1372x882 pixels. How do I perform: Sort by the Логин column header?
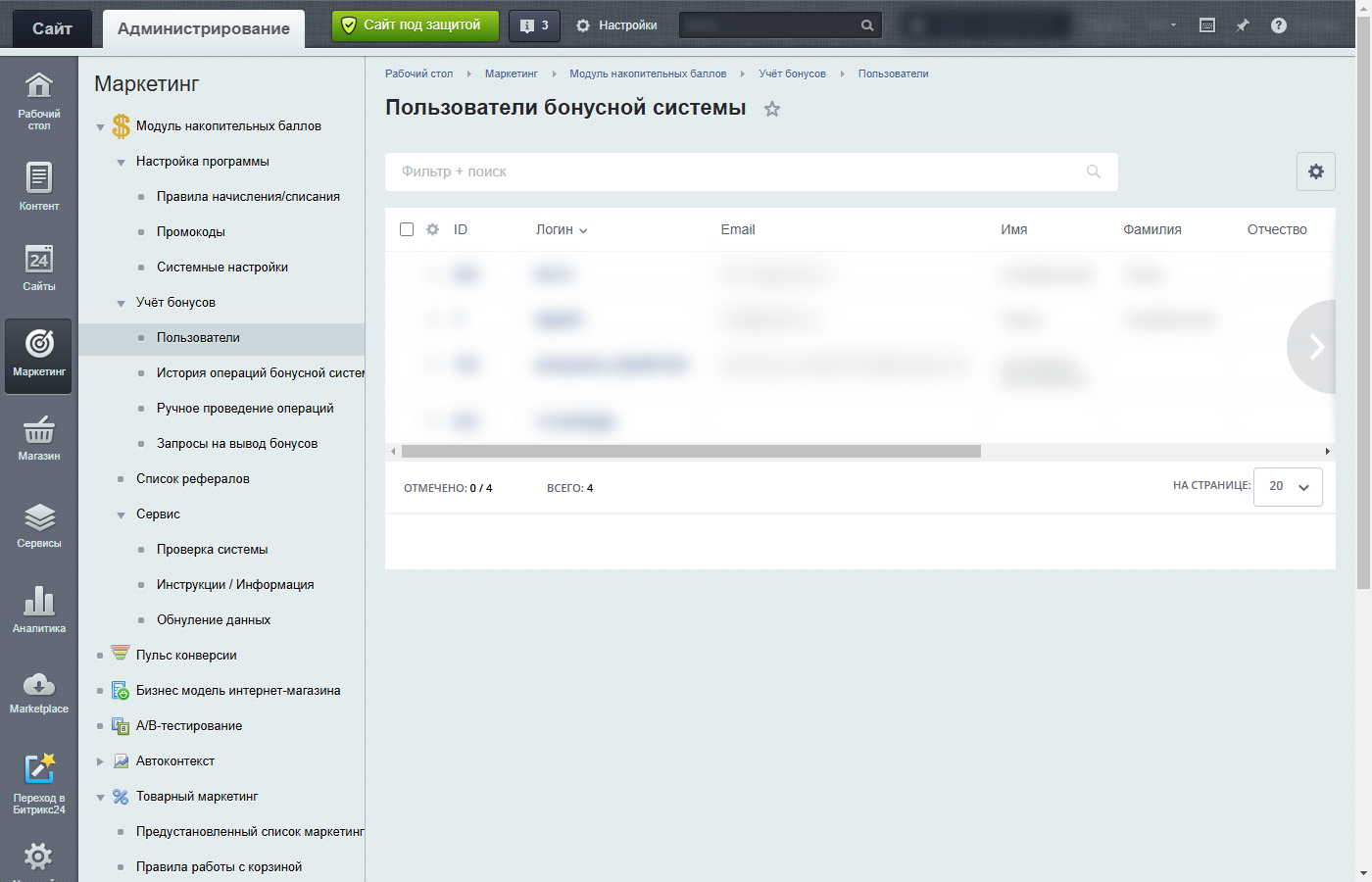(x=562, y=229)
